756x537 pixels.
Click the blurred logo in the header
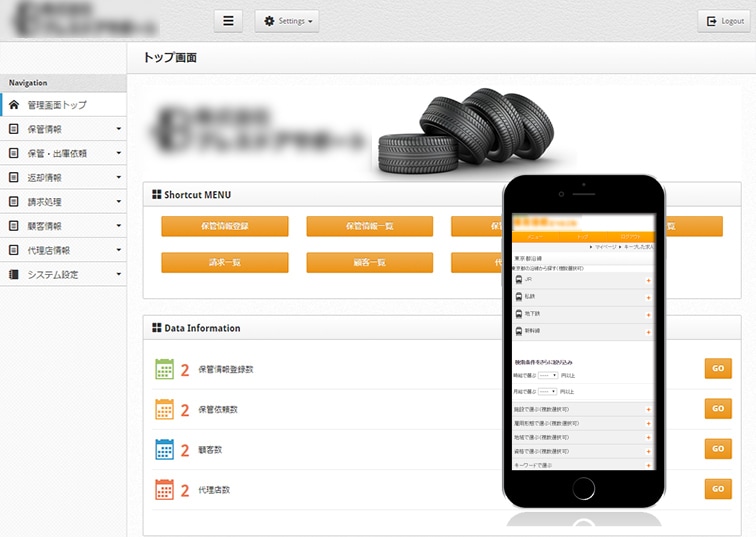pyautogui.click(x=84, y=21)
